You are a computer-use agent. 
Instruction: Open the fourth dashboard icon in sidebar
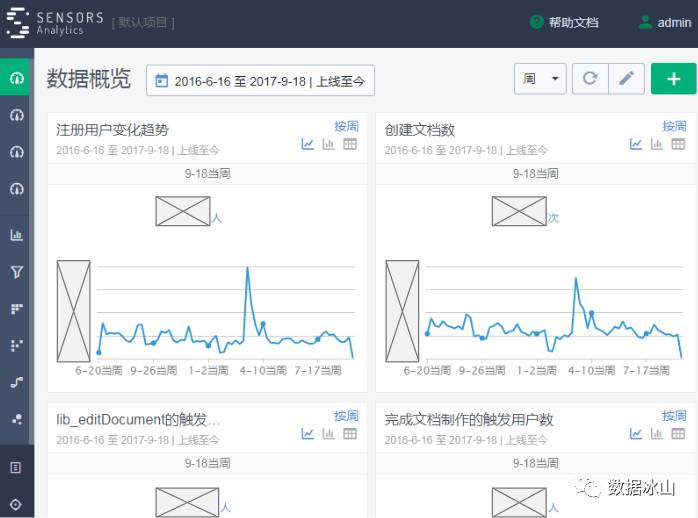coord(16,189)
